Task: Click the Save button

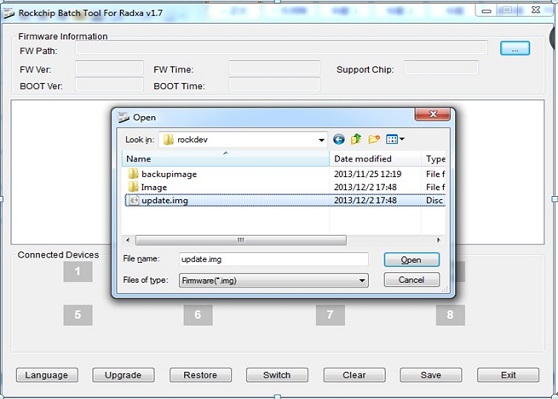Action: tap(431, 375)
